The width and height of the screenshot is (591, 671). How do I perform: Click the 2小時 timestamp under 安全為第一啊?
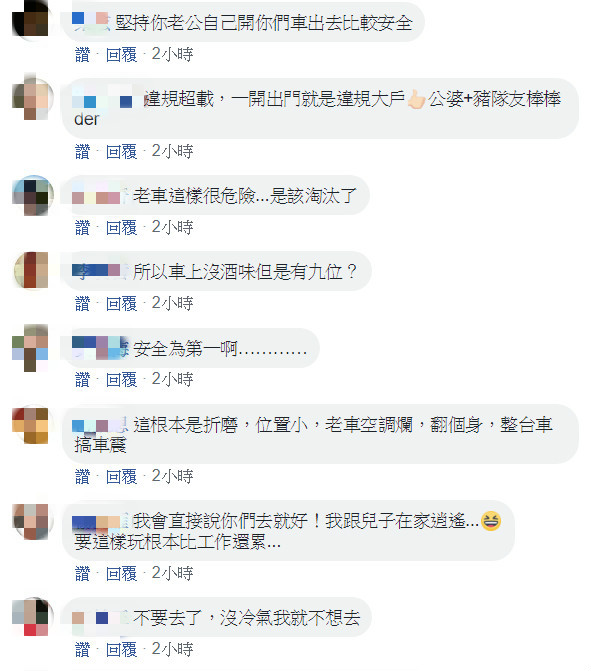pyautogui.click(x=172, y=379)
